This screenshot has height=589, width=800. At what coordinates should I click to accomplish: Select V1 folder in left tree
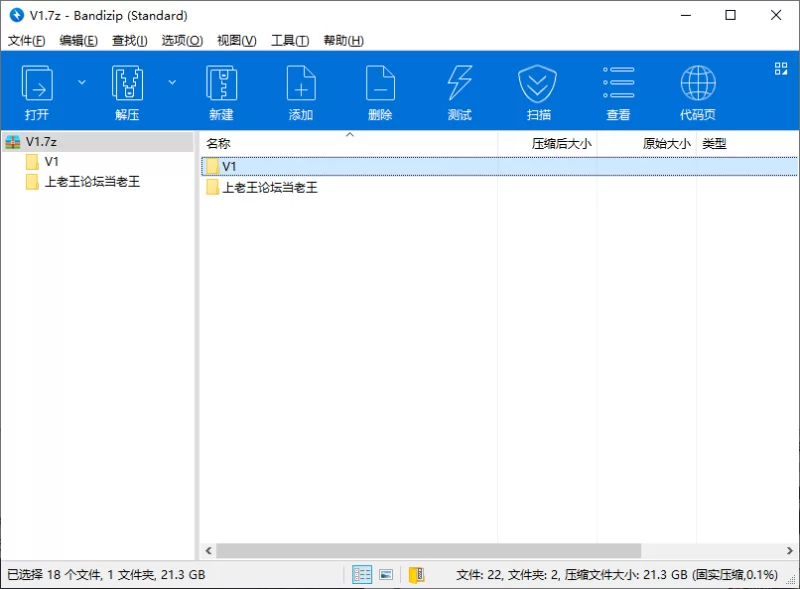pos(52,162)
